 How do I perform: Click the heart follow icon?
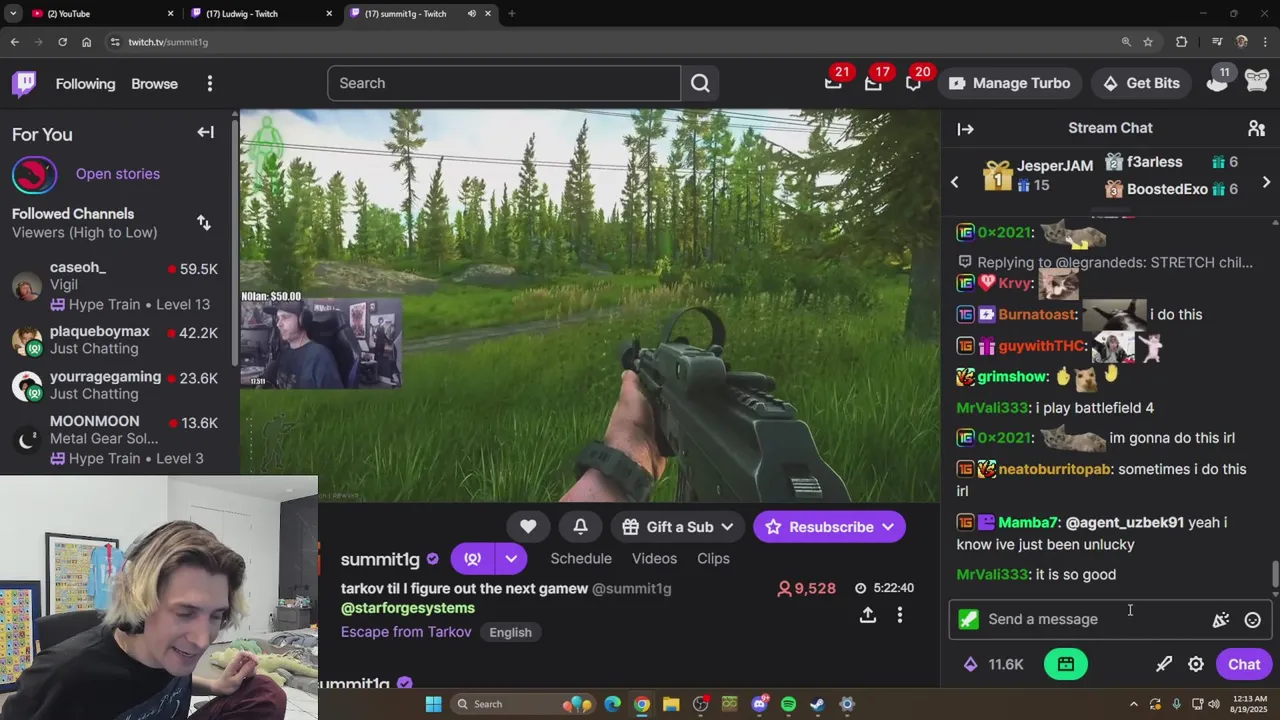click(x=528, y=527)
